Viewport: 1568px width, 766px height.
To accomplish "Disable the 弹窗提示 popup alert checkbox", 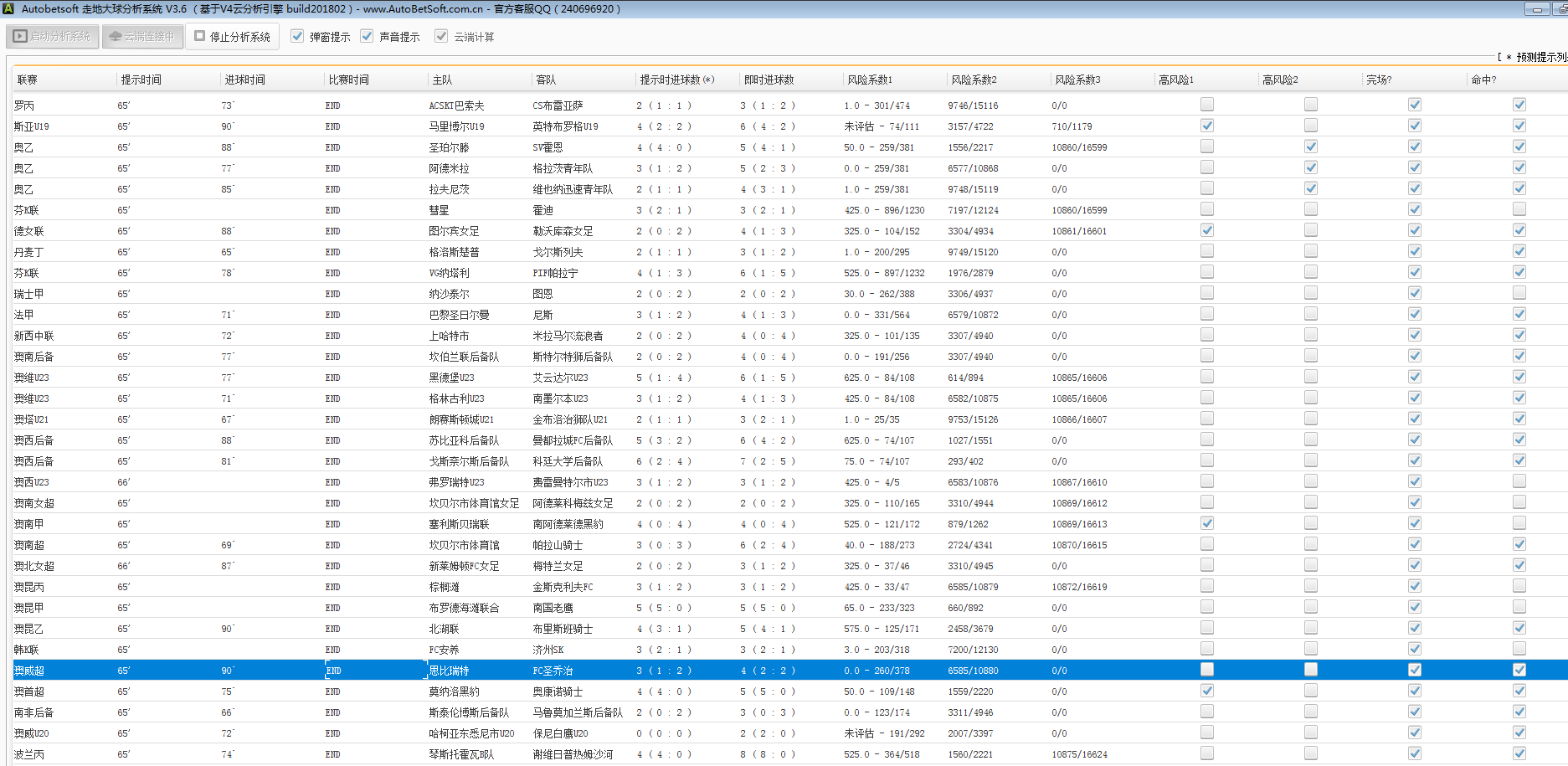I will 297,36.
